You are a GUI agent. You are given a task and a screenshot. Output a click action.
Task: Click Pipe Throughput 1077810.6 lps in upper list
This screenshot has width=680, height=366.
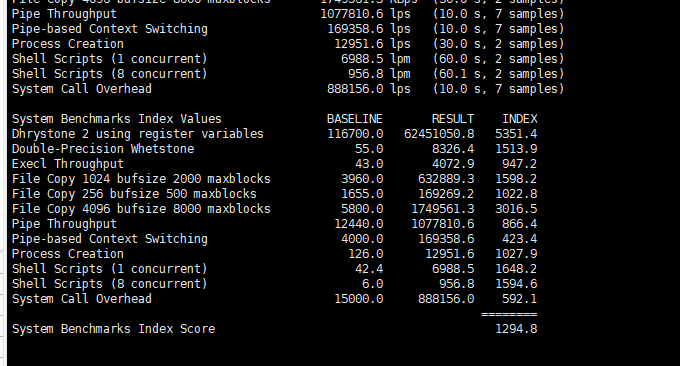365,14
